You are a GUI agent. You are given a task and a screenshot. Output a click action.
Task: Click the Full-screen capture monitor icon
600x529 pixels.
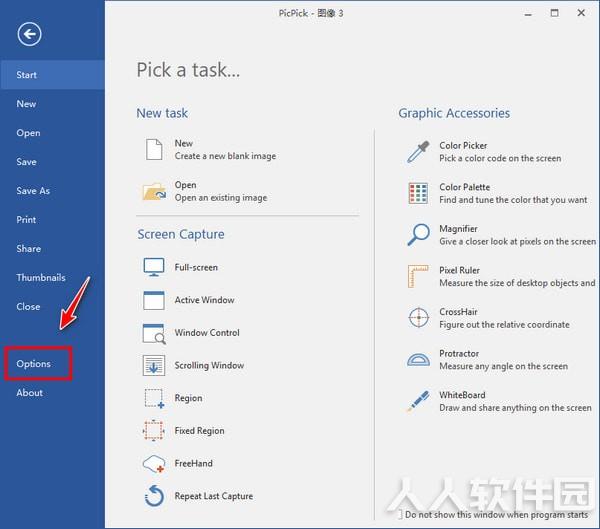click(154, 267)
